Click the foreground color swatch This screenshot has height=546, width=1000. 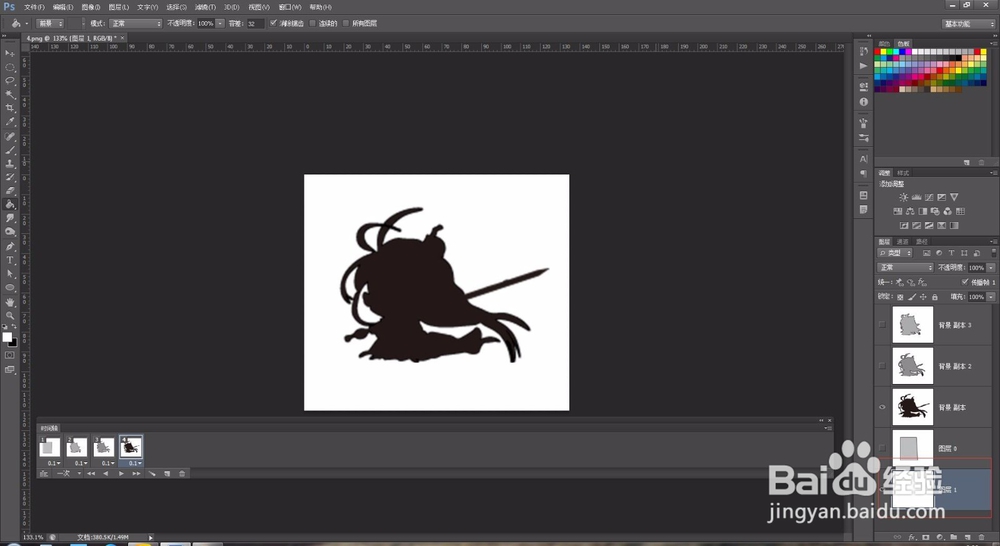point(7,337)
